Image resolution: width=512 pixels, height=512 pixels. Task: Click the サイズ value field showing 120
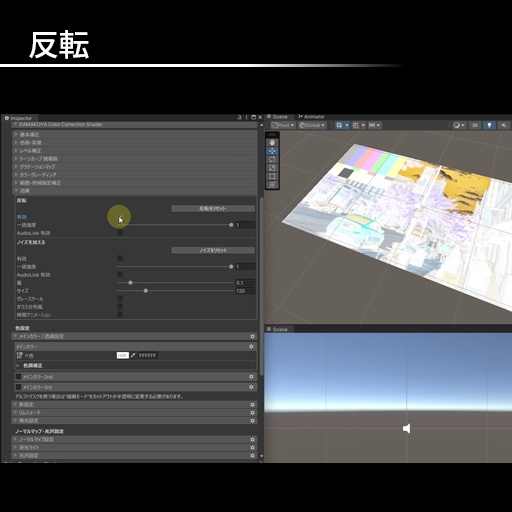[245, 291]
